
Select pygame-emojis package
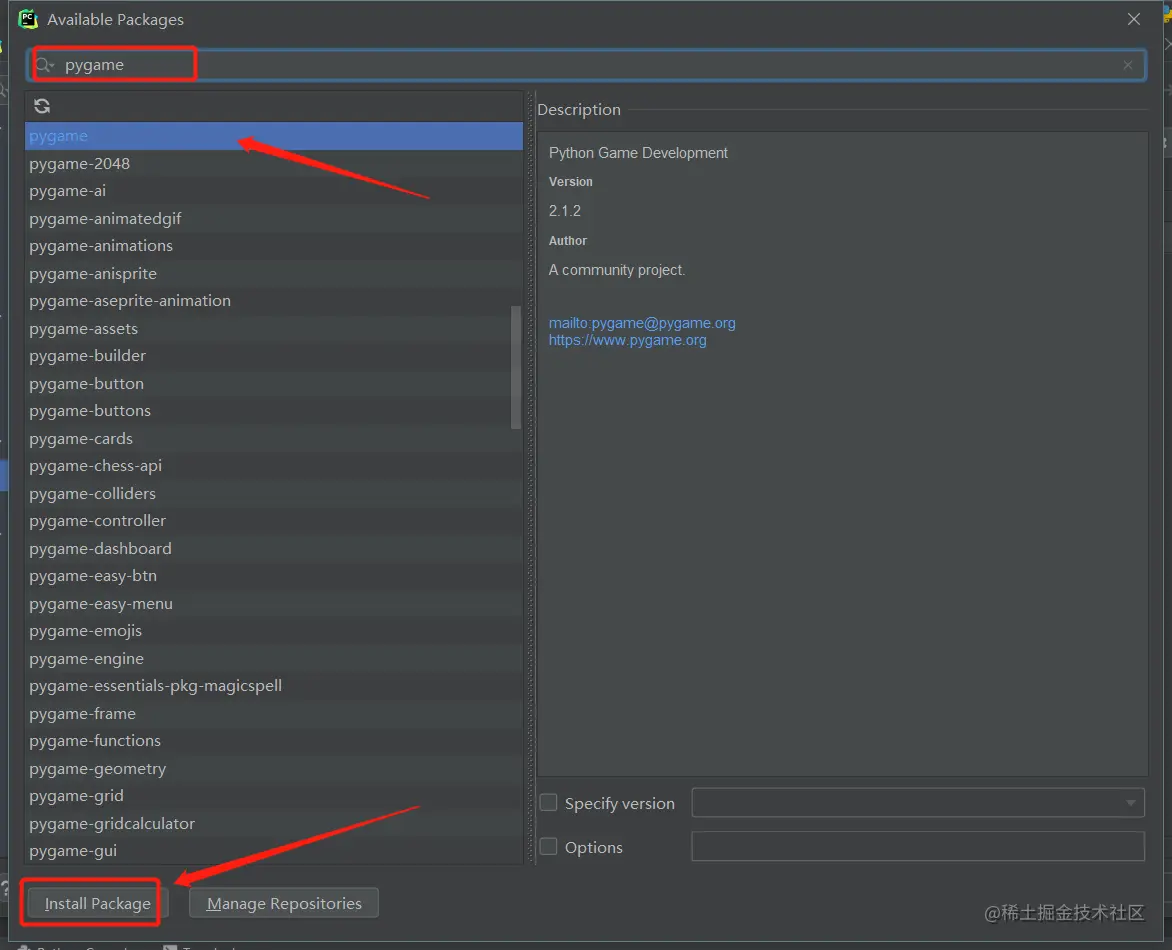tap(274, 631)
